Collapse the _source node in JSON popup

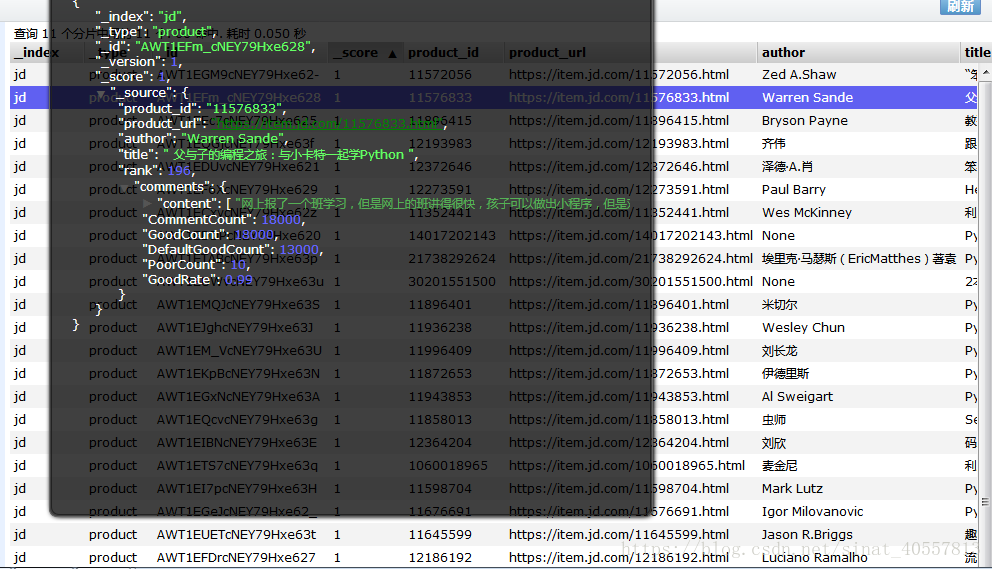(101, 94)
